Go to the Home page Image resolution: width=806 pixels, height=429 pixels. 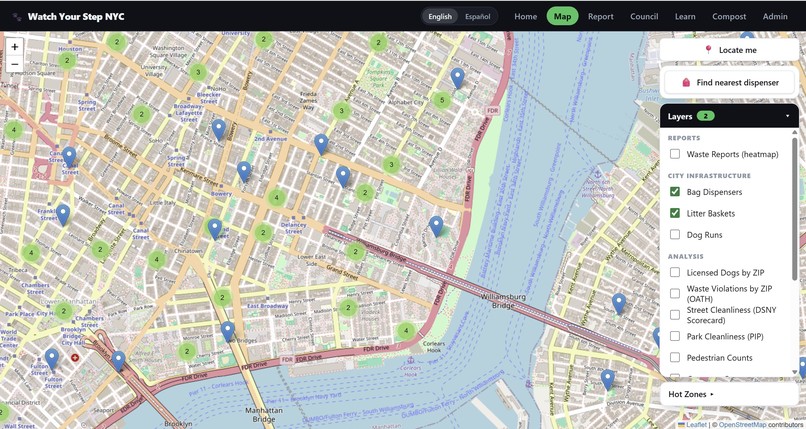[x=525, y=16]
